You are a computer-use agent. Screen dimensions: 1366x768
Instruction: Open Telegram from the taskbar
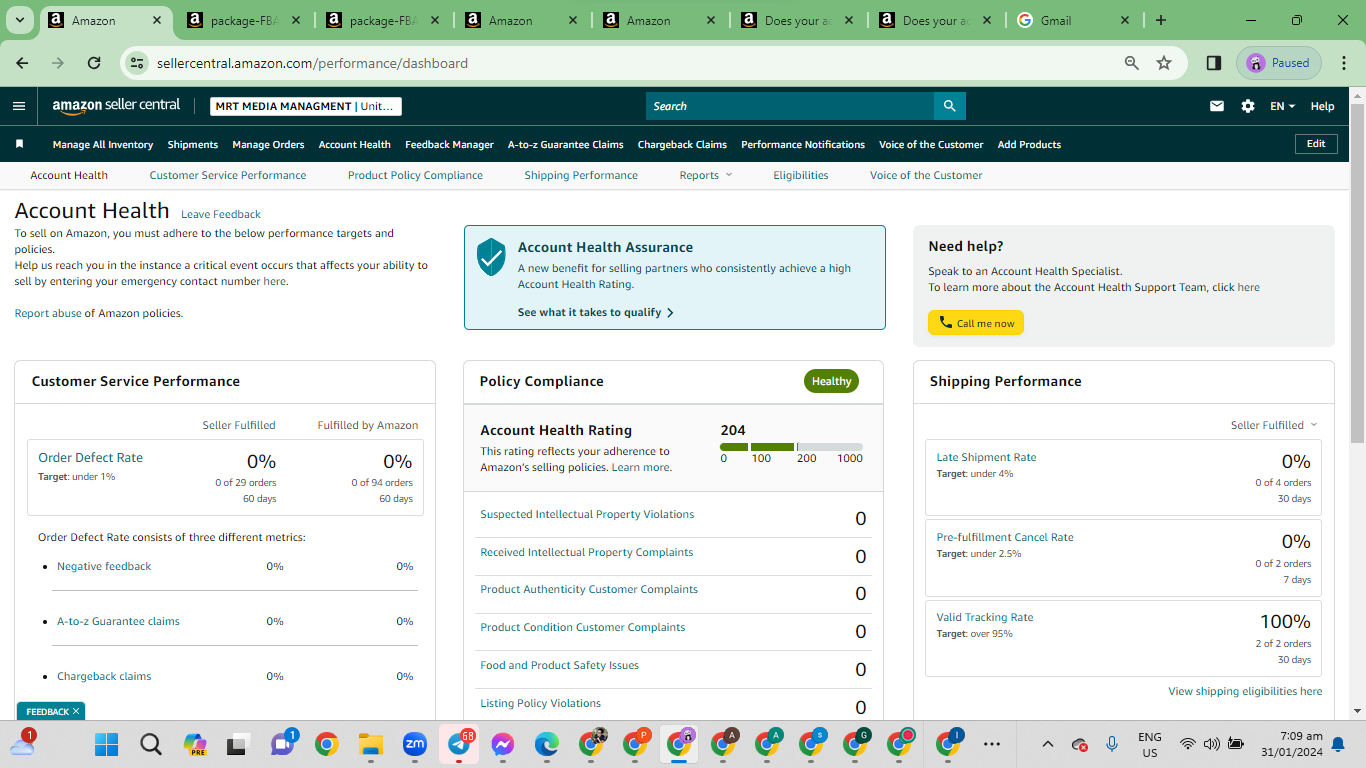[459, 744]
